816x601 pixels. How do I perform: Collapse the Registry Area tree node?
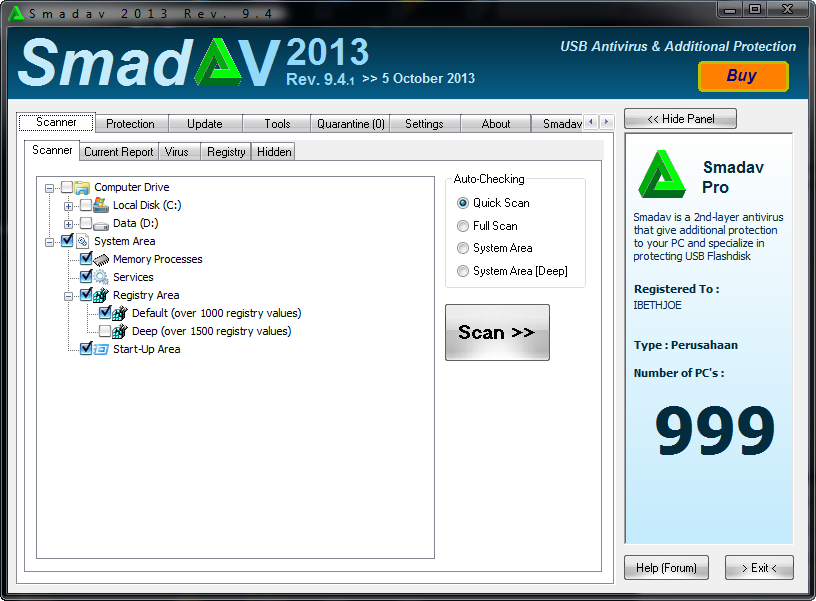68,296
